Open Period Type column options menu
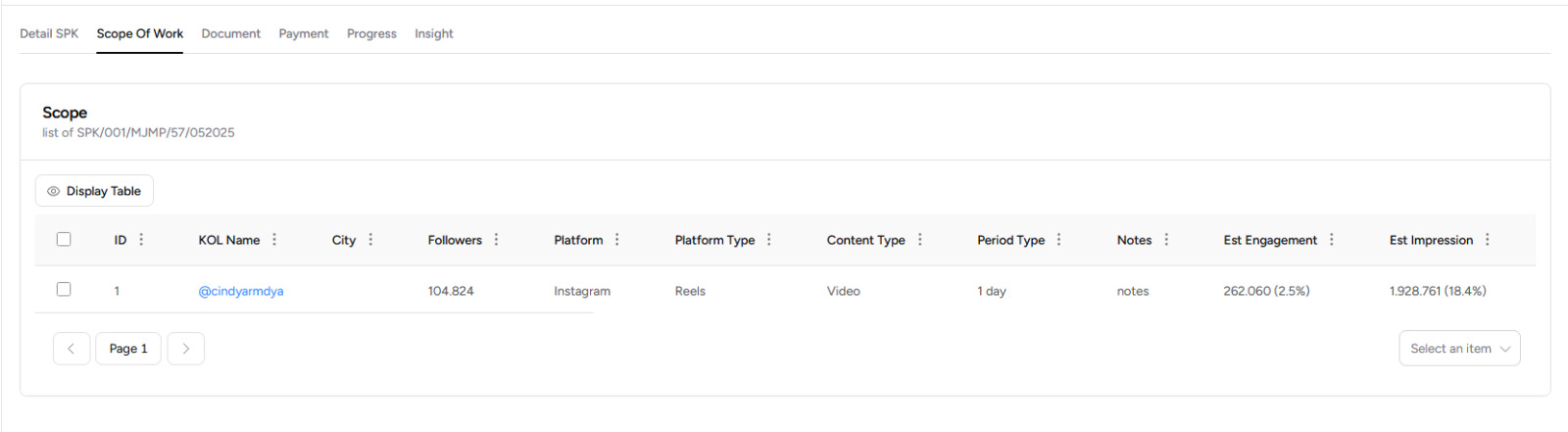Viewport: 1568px width, 432px height. (1058, 240)
